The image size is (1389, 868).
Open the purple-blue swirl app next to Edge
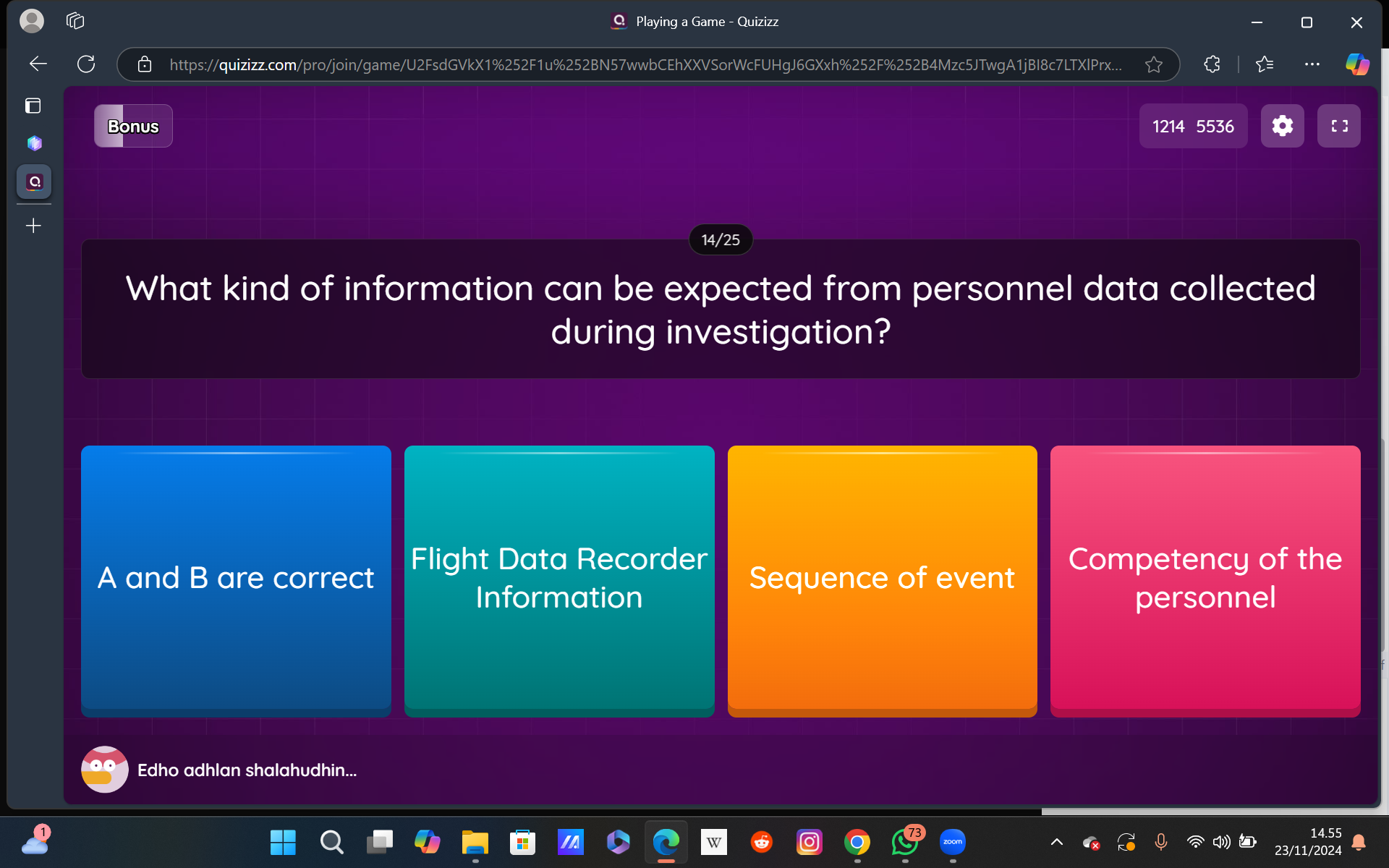pos(618,842)
